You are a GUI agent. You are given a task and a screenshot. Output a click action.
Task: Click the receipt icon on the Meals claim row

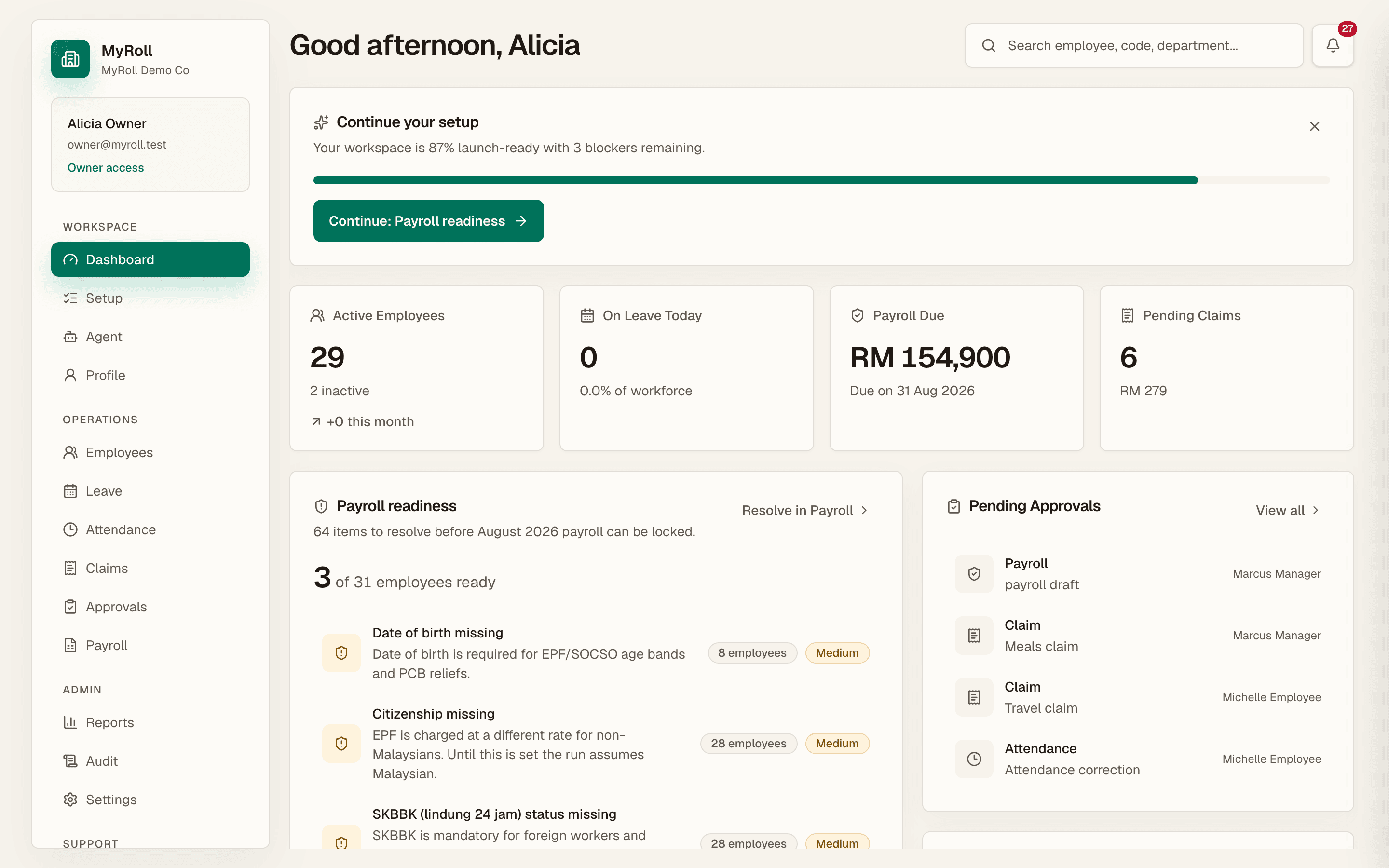pyautogui.click(x=974, y=636)
